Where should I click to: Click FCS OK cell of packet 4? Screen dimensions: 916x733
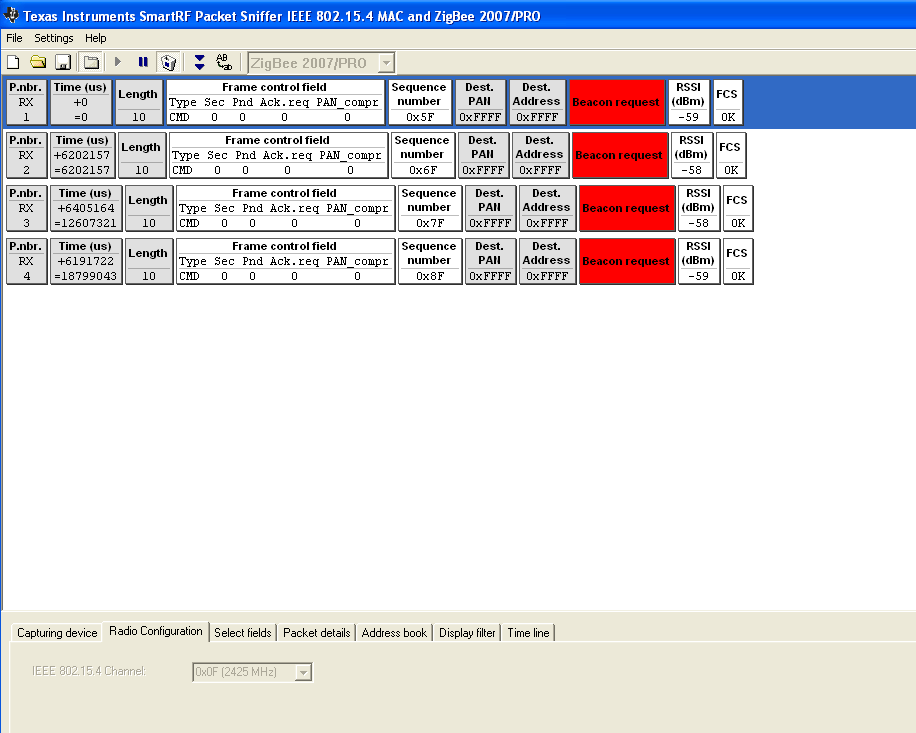pyautogui.click(x=738, y=261)
